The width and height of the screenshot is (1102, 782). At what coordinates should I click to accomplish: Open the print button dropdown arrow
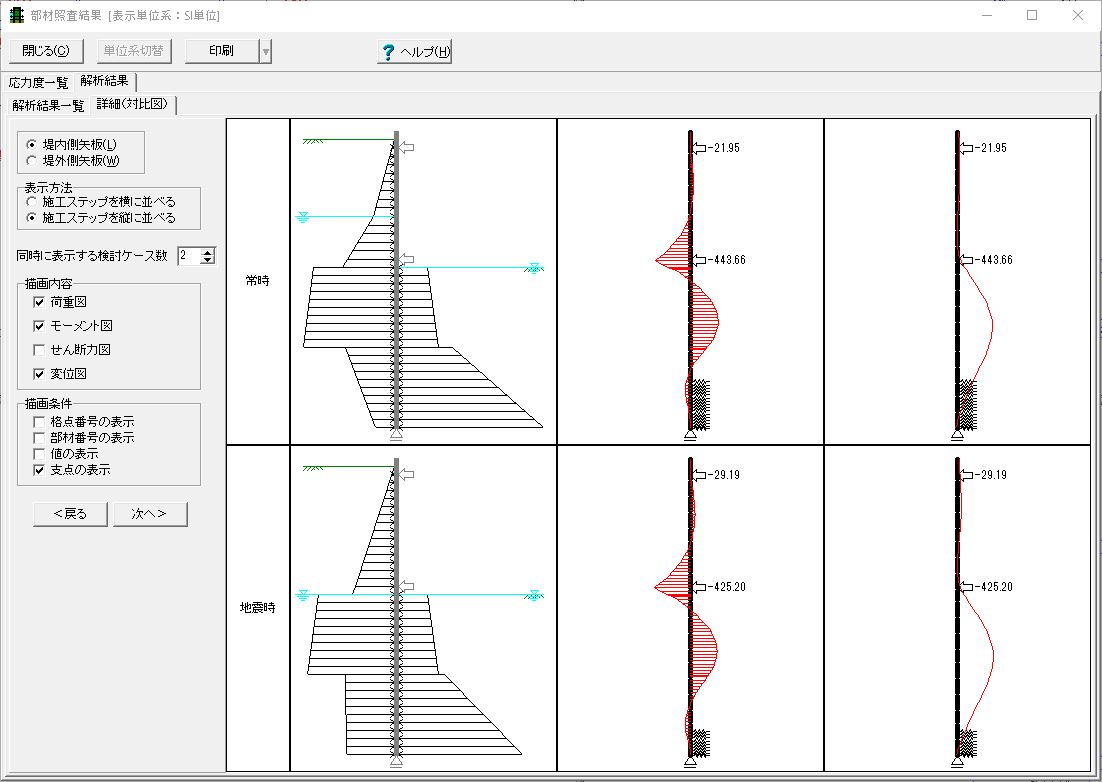tap(265, 51)
